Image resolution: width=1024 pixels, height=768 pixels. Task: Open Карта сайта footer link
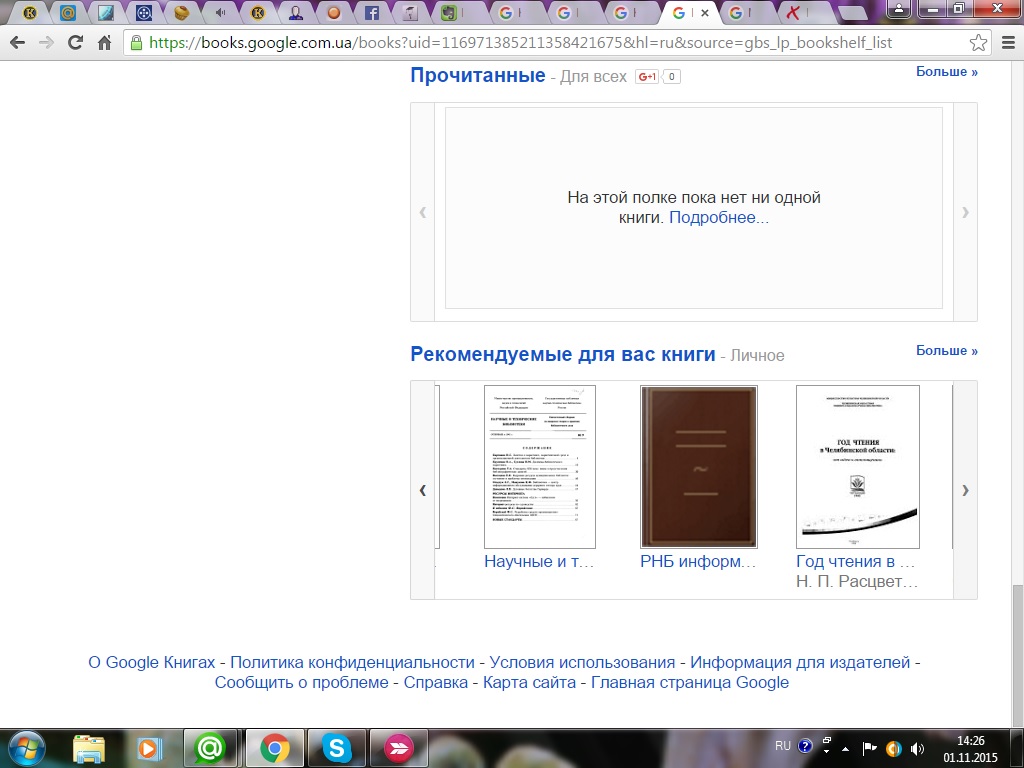coord(530,682)
